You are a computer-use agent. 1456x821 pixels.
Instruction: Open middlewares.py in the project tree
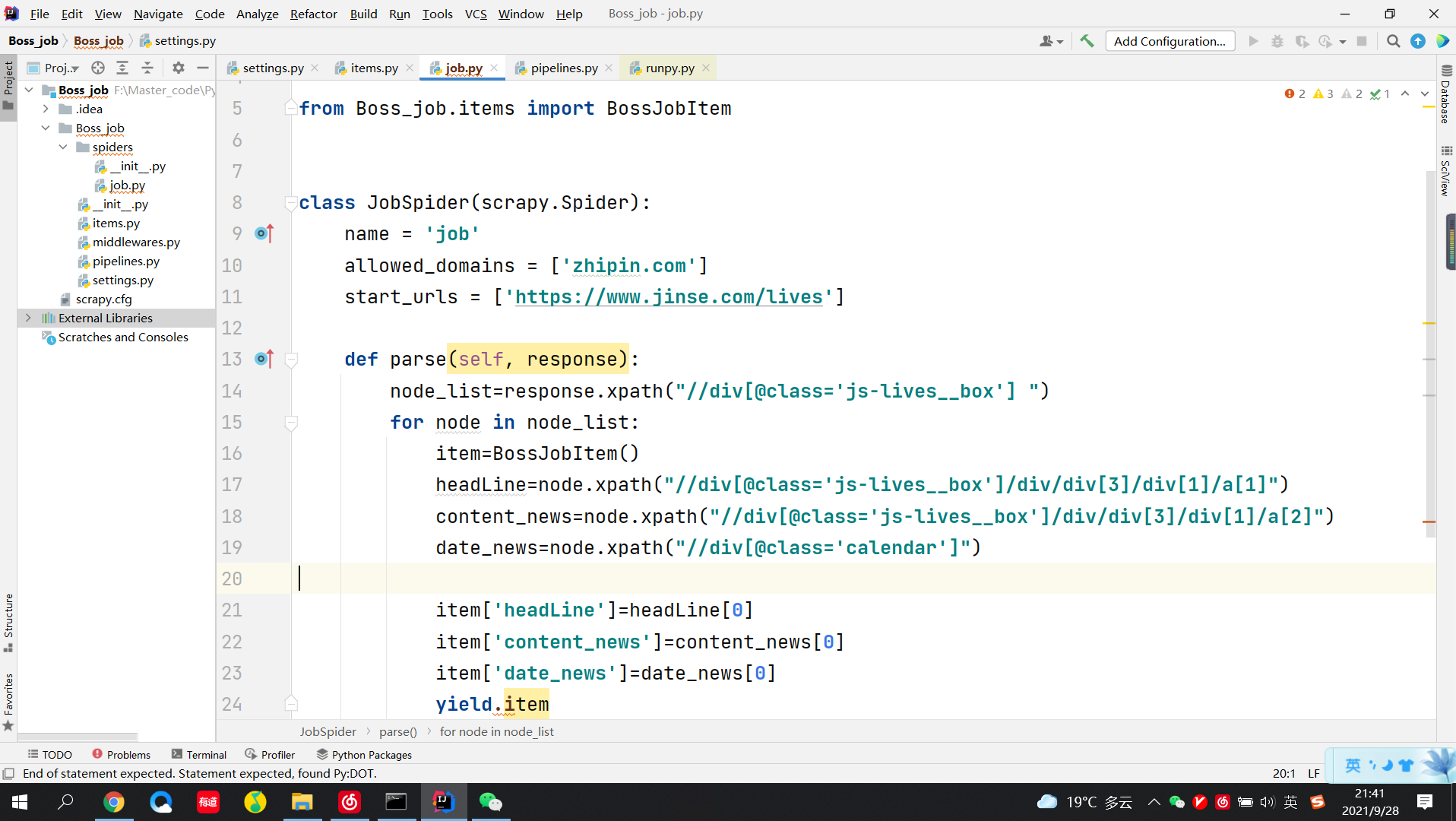[x=136, y=242]
